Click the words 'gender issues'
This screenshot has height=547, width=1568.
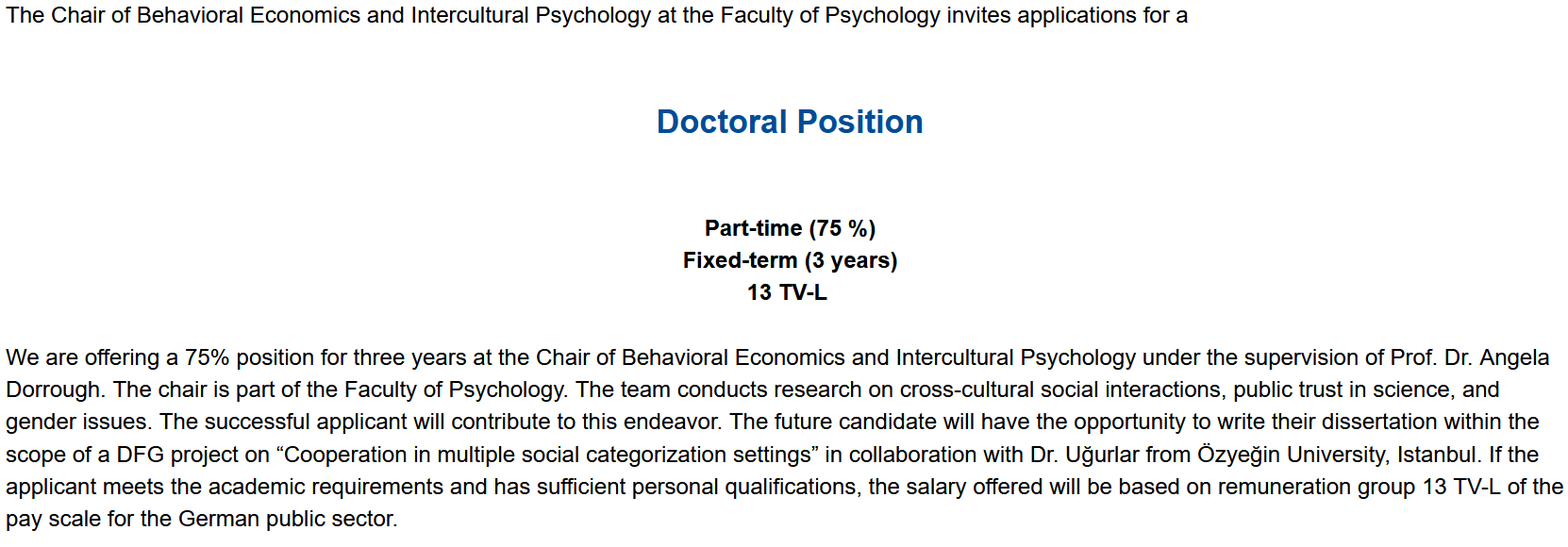click(76, 423)
